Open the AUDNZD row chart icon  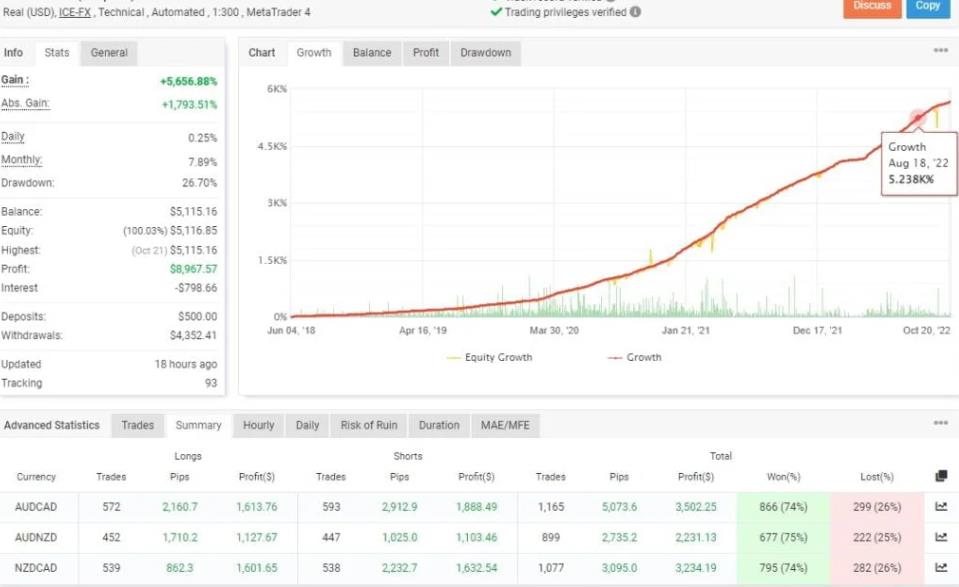940,537
